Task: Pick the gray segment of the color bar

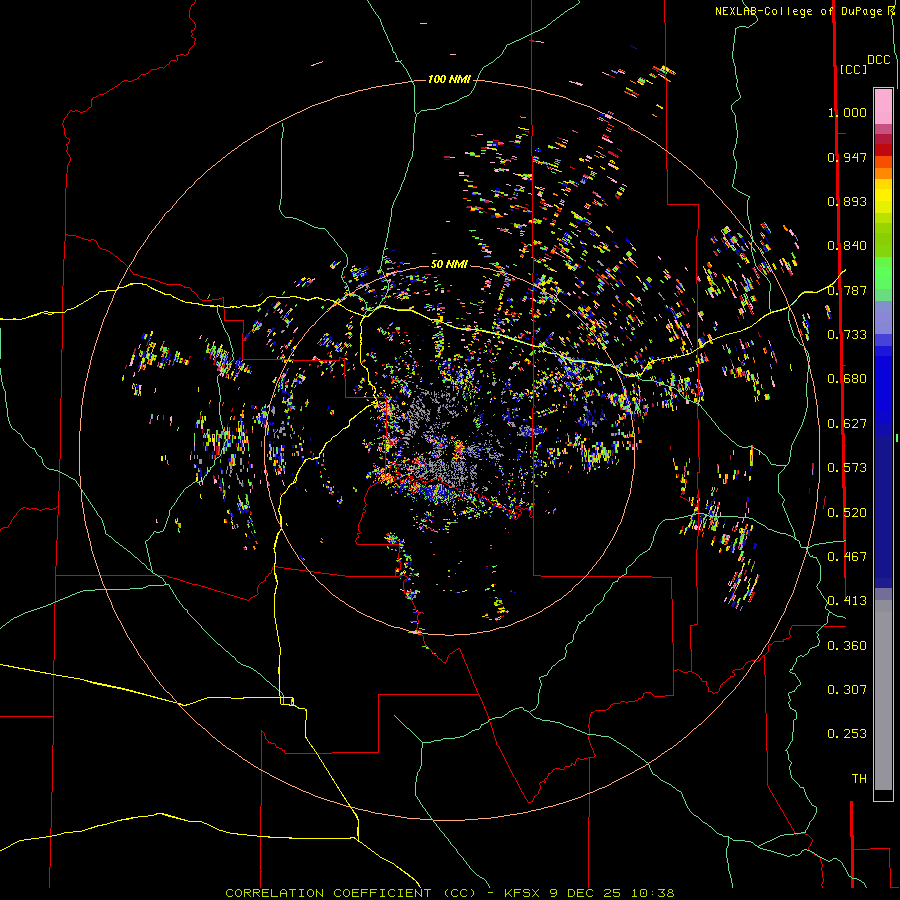Action: point(883,695)
